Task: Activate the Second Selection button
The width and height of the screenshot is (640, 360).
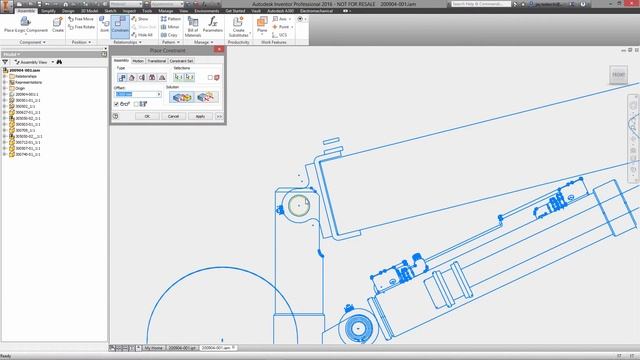Action: pyautogui.click(x=189, y=77)
